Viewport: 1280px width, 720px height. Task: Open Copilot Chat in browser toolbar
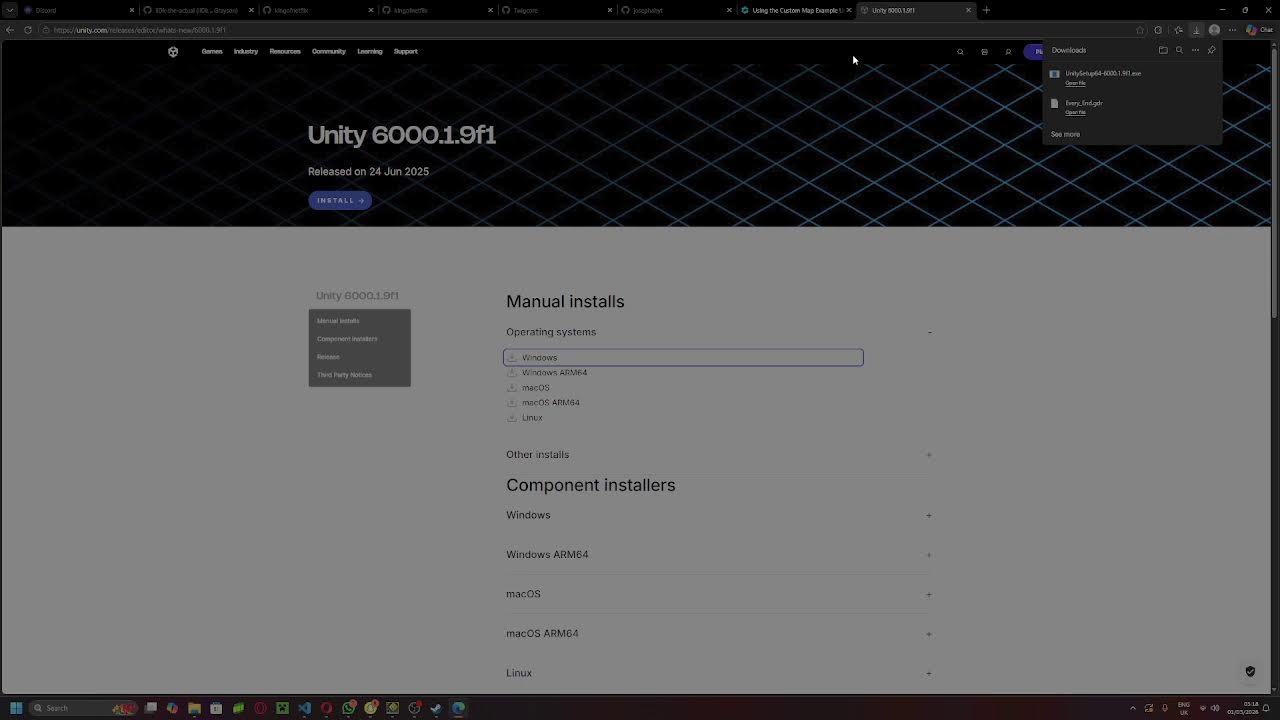click(x=1257, y=30)
